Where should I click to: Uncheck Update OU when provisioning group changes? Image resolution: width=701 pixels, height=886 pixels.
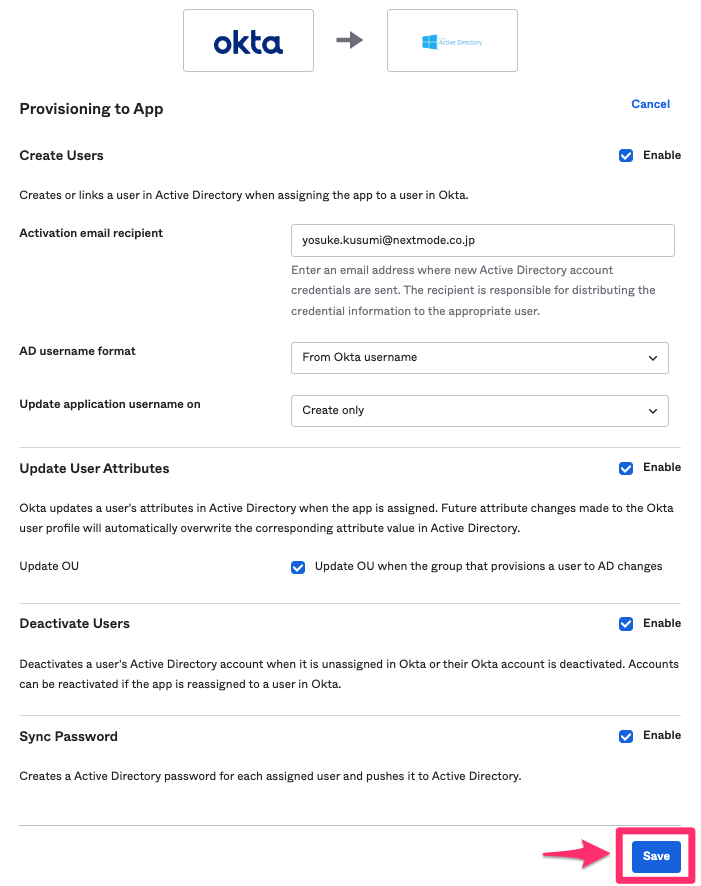click(298, 567)
